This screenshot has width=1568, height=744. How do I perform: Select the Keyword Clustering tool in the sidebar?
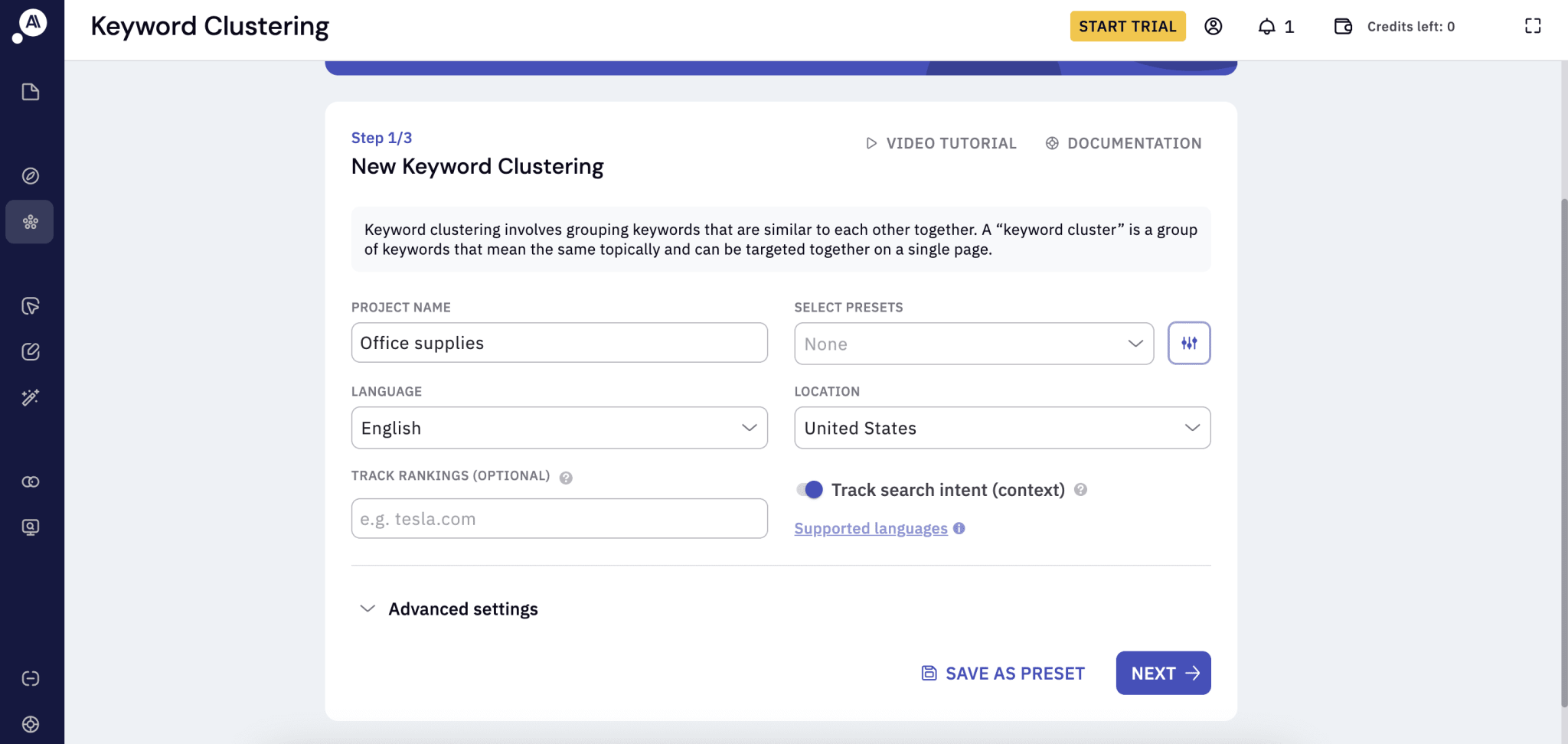[x=30, y=222]
